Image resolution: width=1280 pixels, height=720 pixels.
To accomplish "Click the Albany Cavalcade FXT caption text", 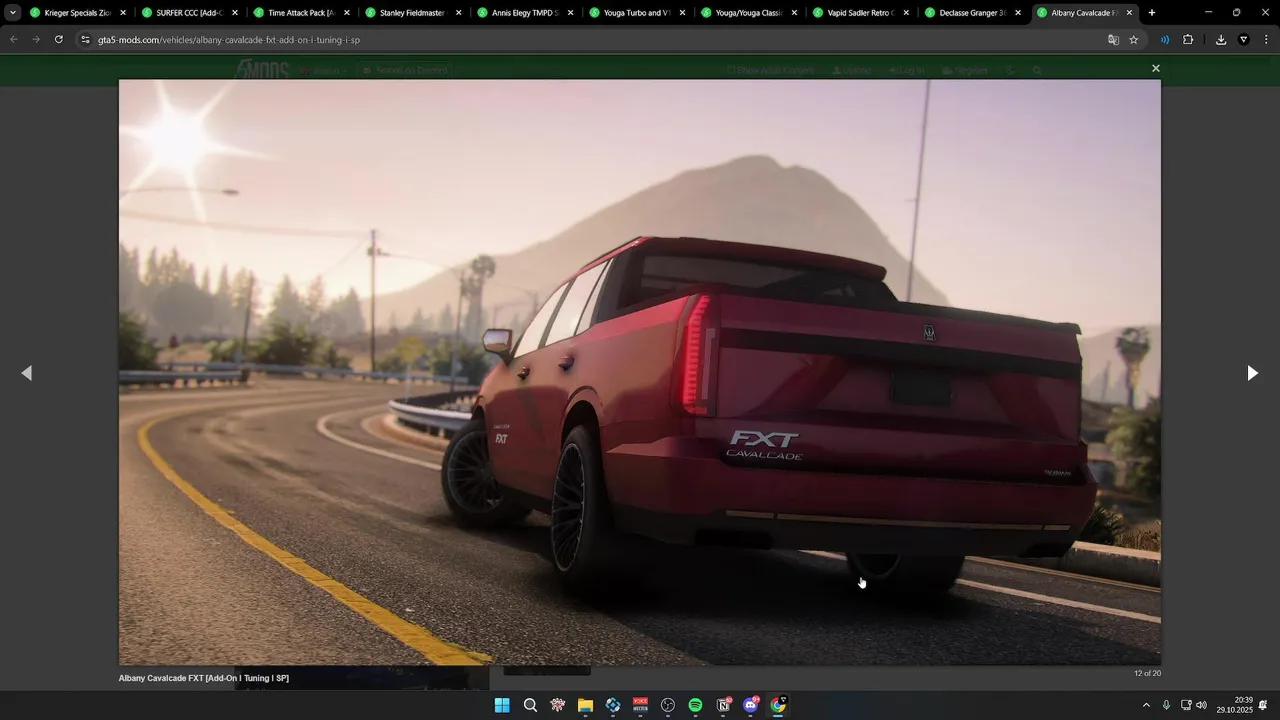I will coord(204,678).
